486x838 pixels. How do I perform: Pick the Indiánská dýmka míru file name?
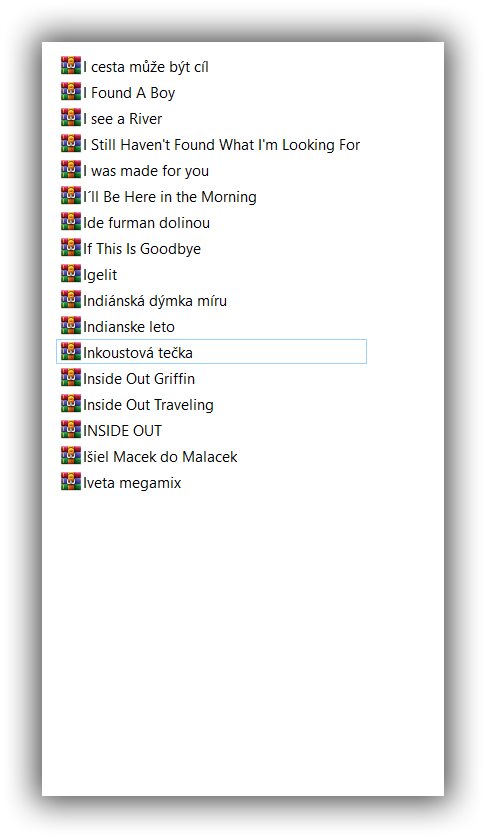coord(155,301)
